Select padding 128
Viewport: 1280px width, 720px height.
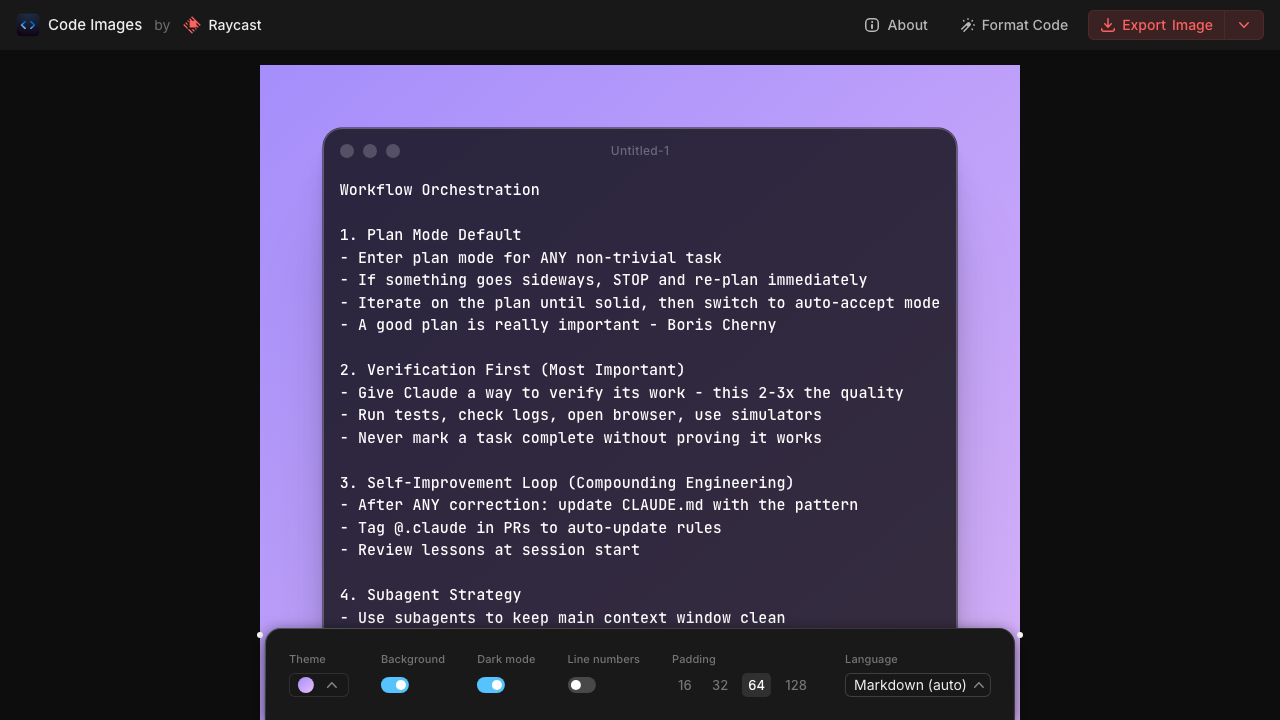coord(796,685)
